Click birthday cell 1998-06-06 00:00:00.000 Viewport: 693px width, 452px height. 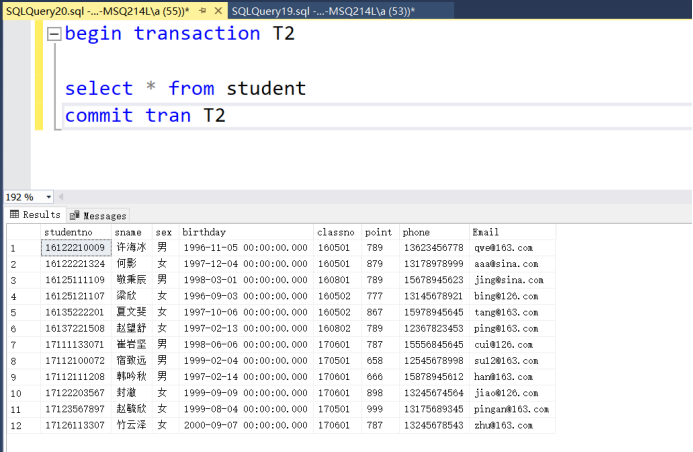(246, 345)
